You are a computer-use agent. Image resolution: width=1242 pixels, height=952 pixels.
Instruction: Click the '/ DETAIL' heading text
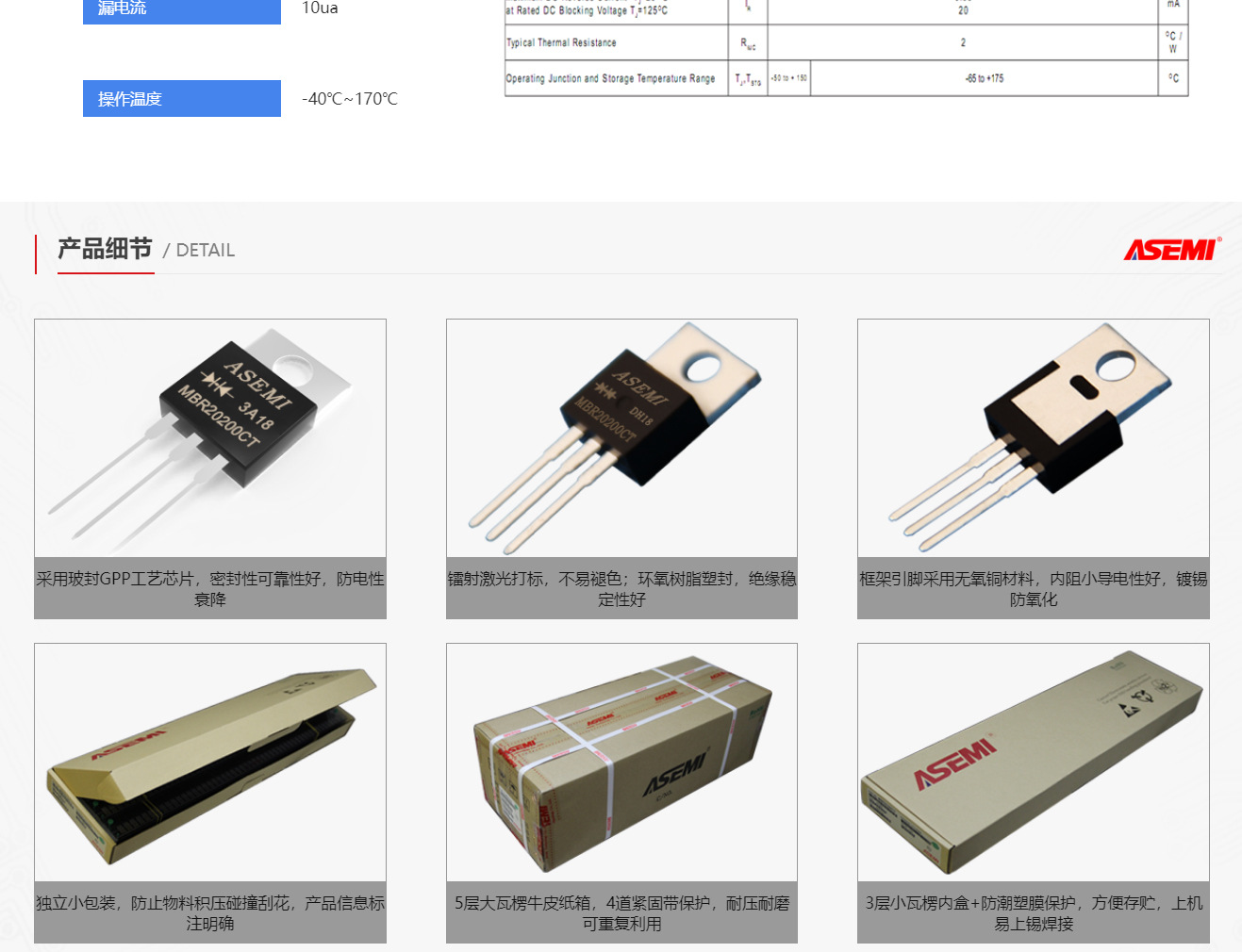[x=199, y=250]
